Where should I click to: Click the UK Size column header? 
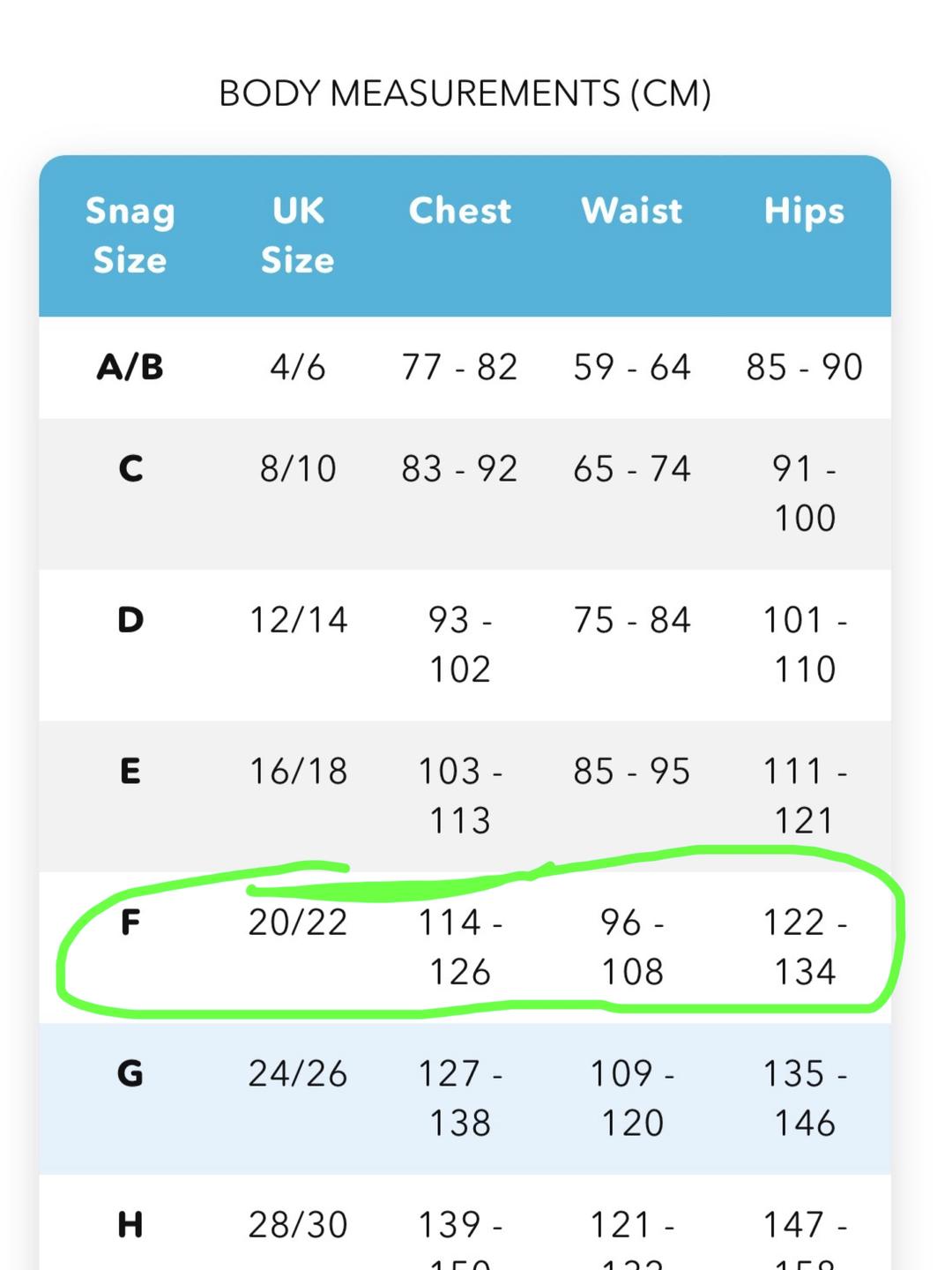coord(298,235)
